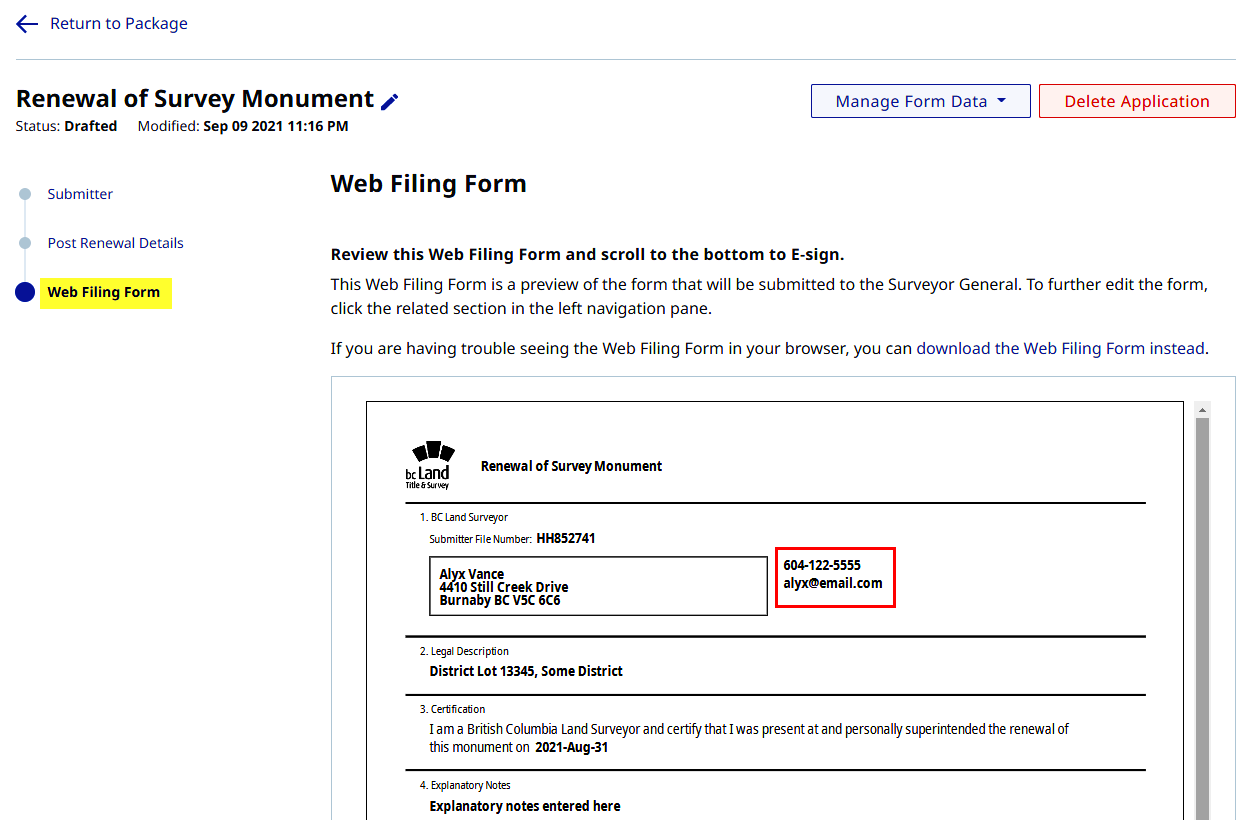Click the Web Filing Form step circle
Image resolution: width=1250 pixels, height=820 pixels.
pos(25,292)
